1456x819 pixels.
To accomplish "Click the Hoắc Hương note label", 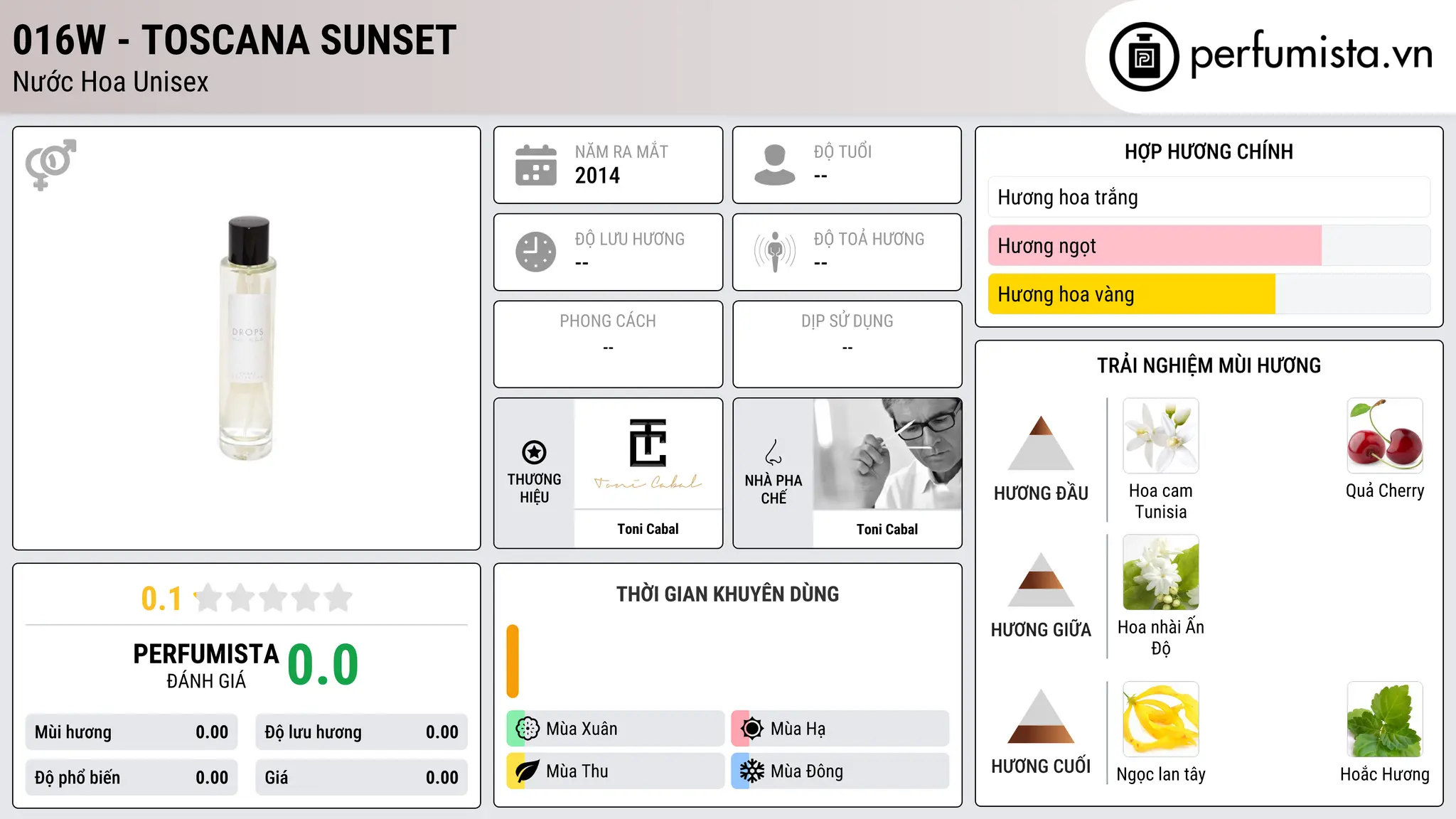I will (x=1384, y=774).
